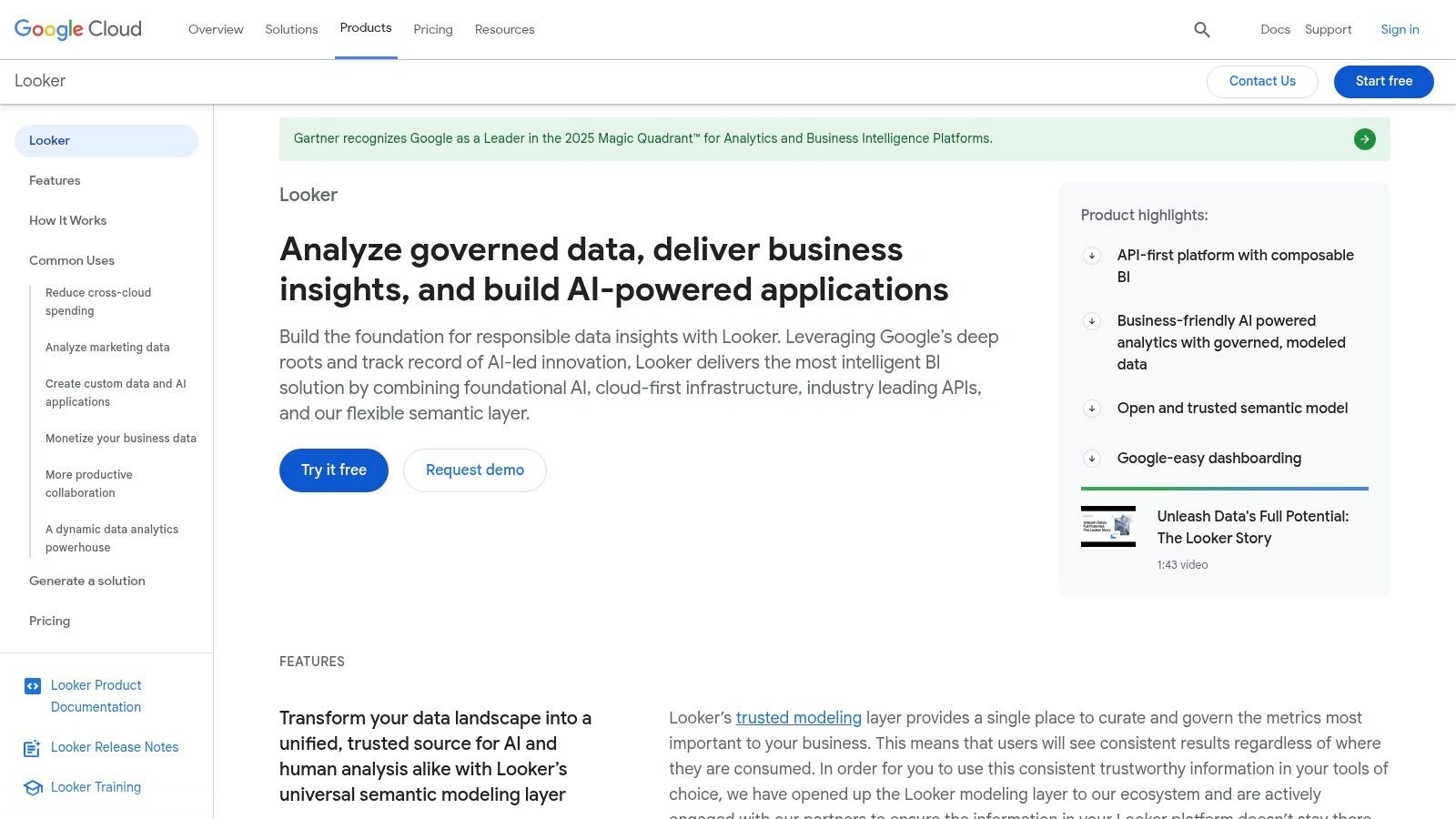This screenshot has width=1456, height=819.
Task: Click the download arrow beside API-first platform highlight
Action: [1092, 256]
